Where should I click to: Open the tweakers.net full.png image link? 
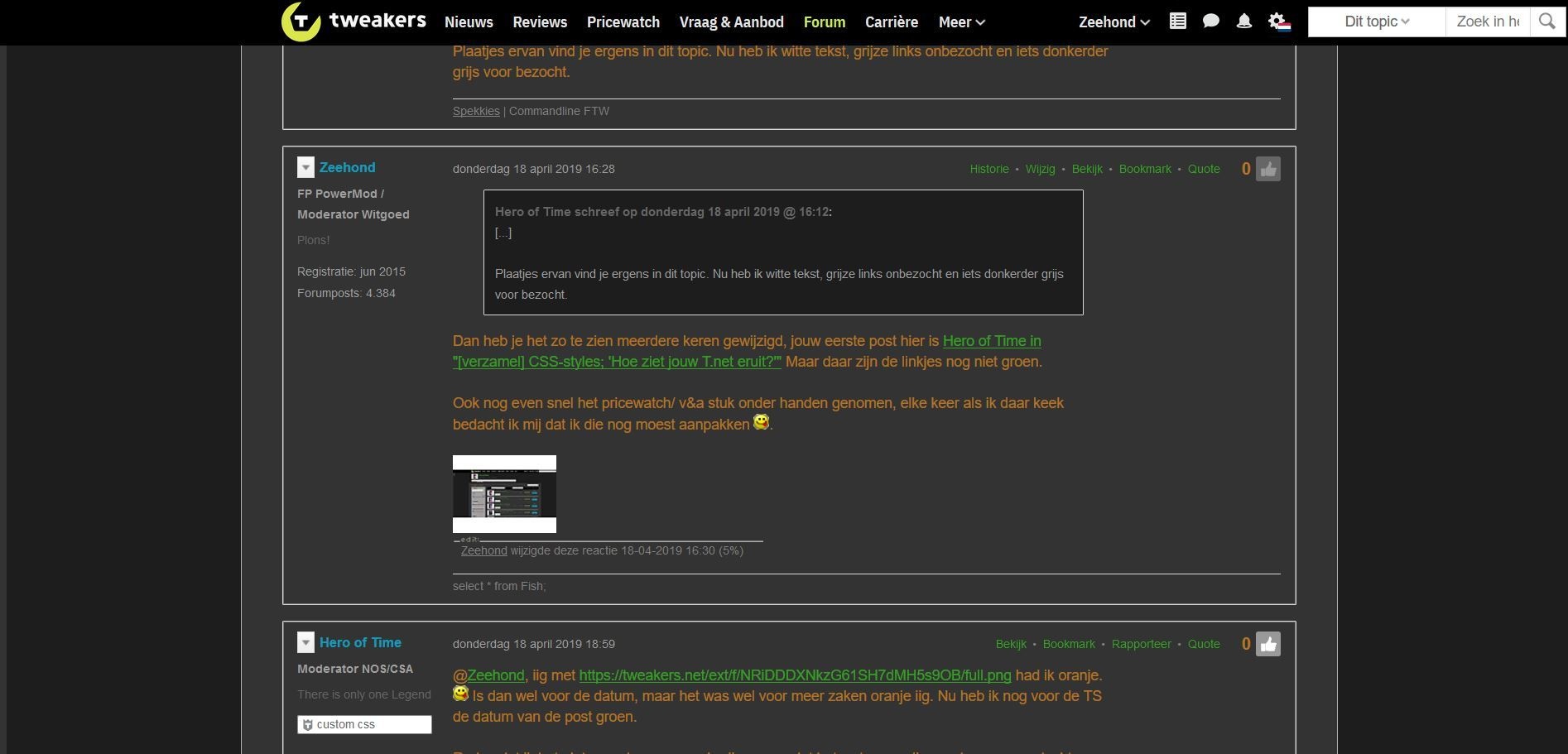coord(795,675)
